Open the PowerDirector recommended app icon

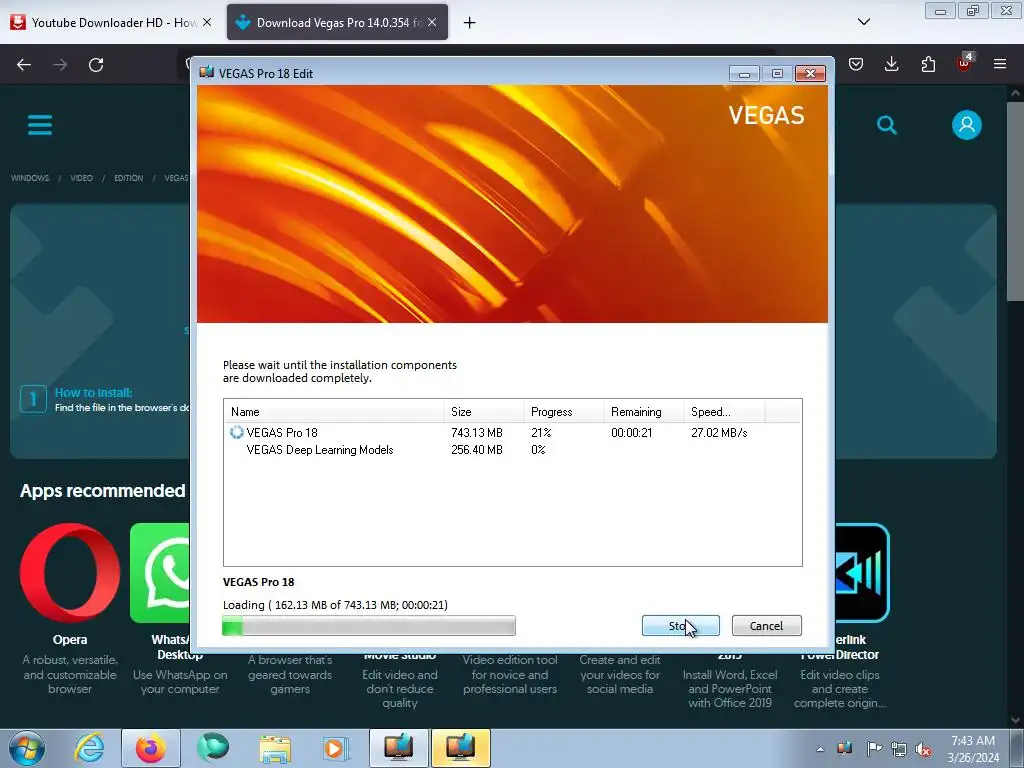coord(862,573)
